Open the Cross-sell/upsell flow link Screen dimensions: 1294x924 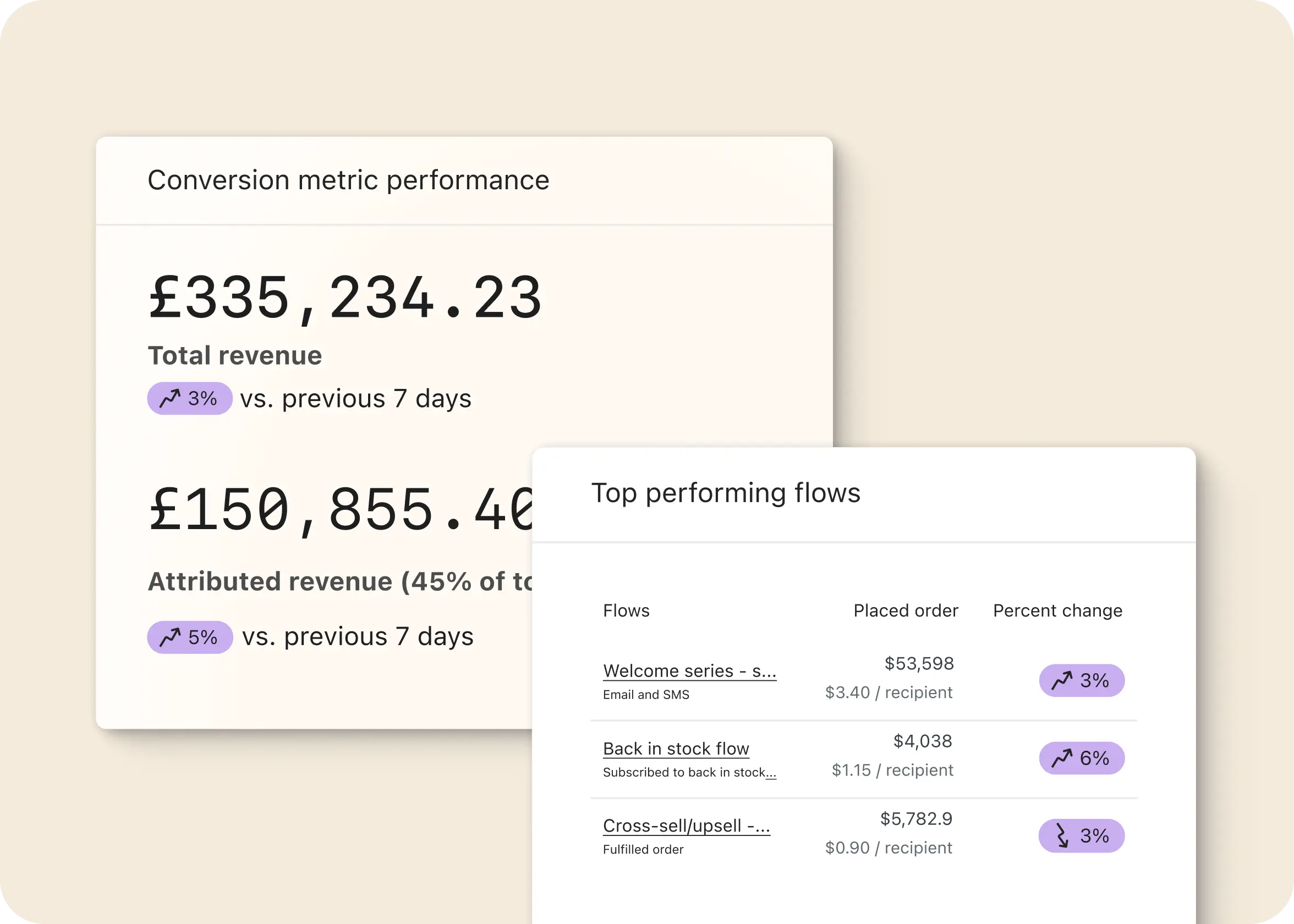tap(686, 826)
